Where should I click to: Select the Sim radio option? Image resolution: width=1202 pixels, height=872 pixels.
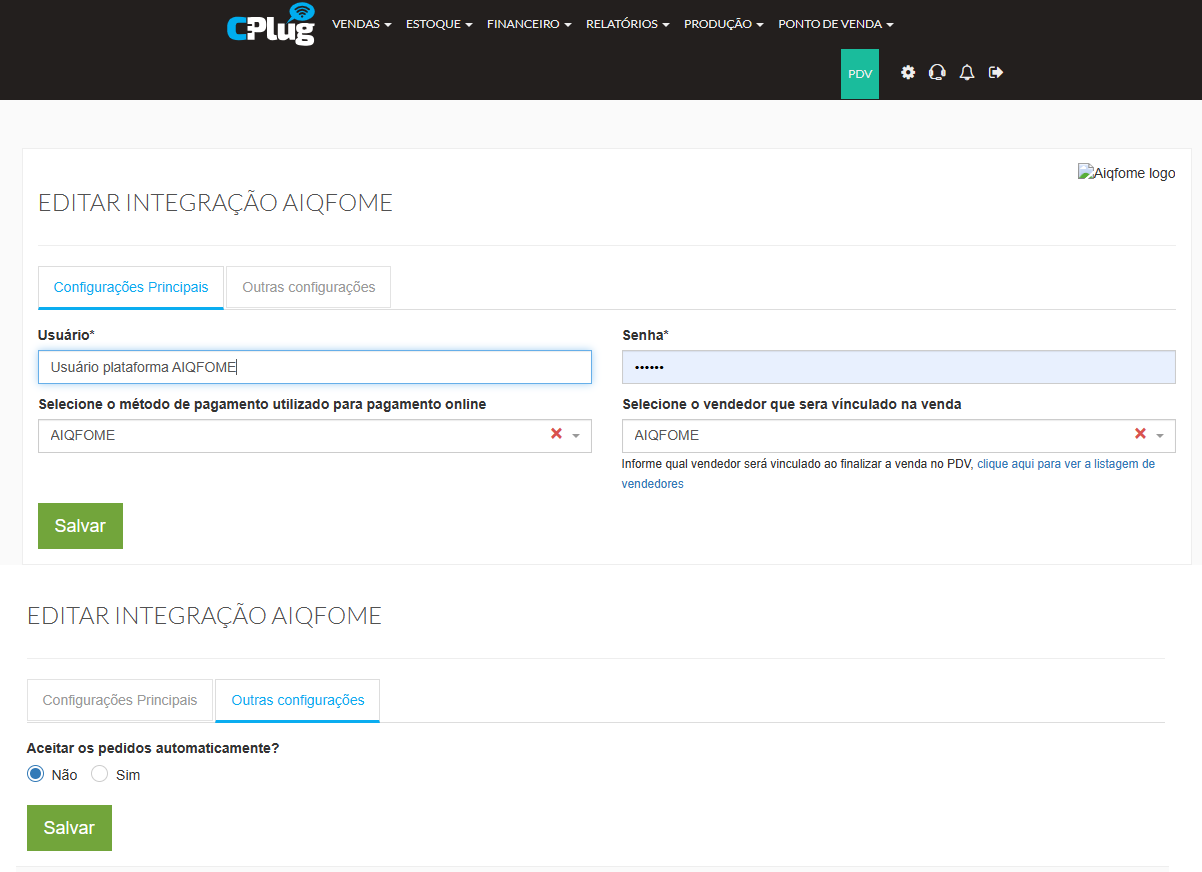(100, 774)
